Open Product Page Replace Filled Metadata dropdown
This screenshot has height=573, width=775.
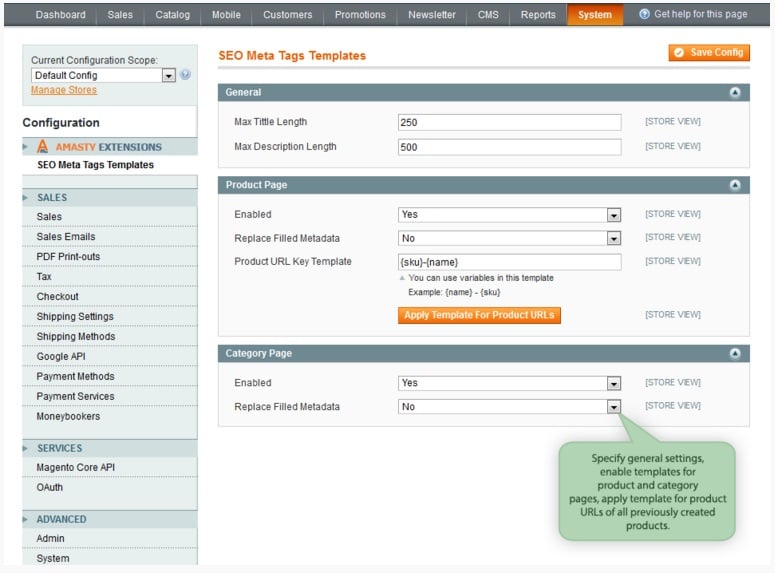point(509,238)
